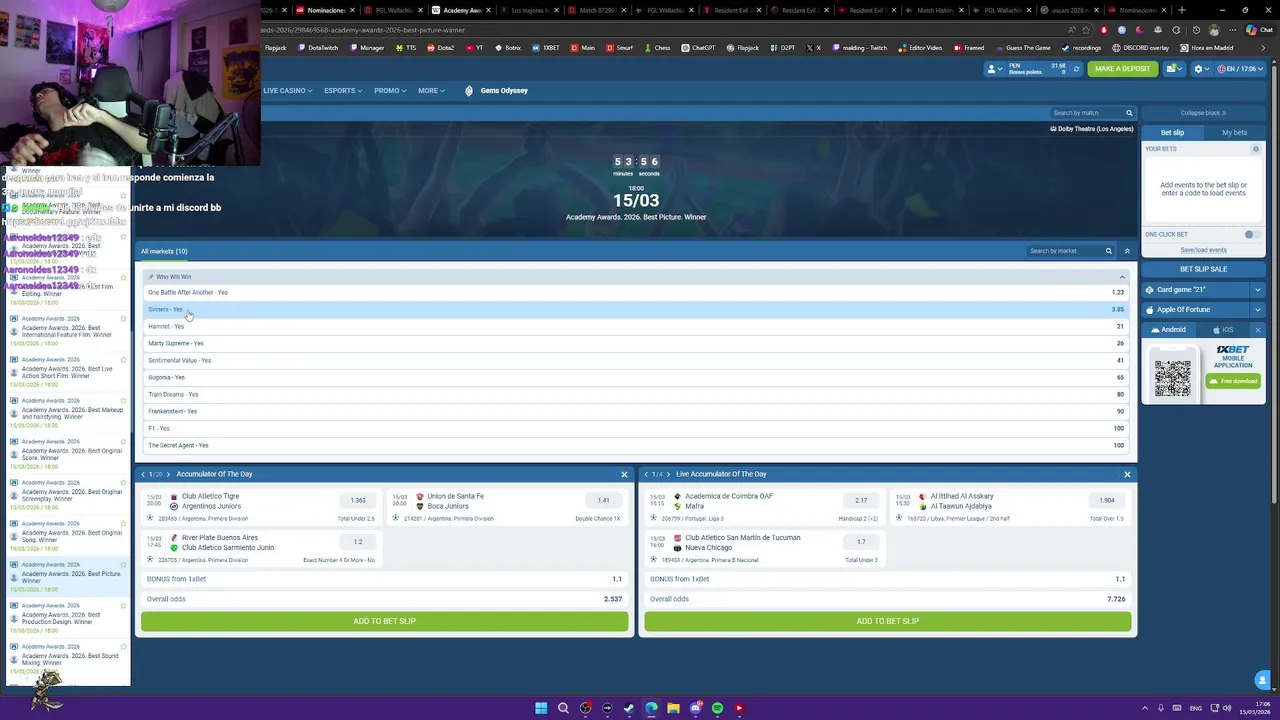1280x720 pixels.
Task: Switch to the iOS app tab
Action: (1223, 330)
